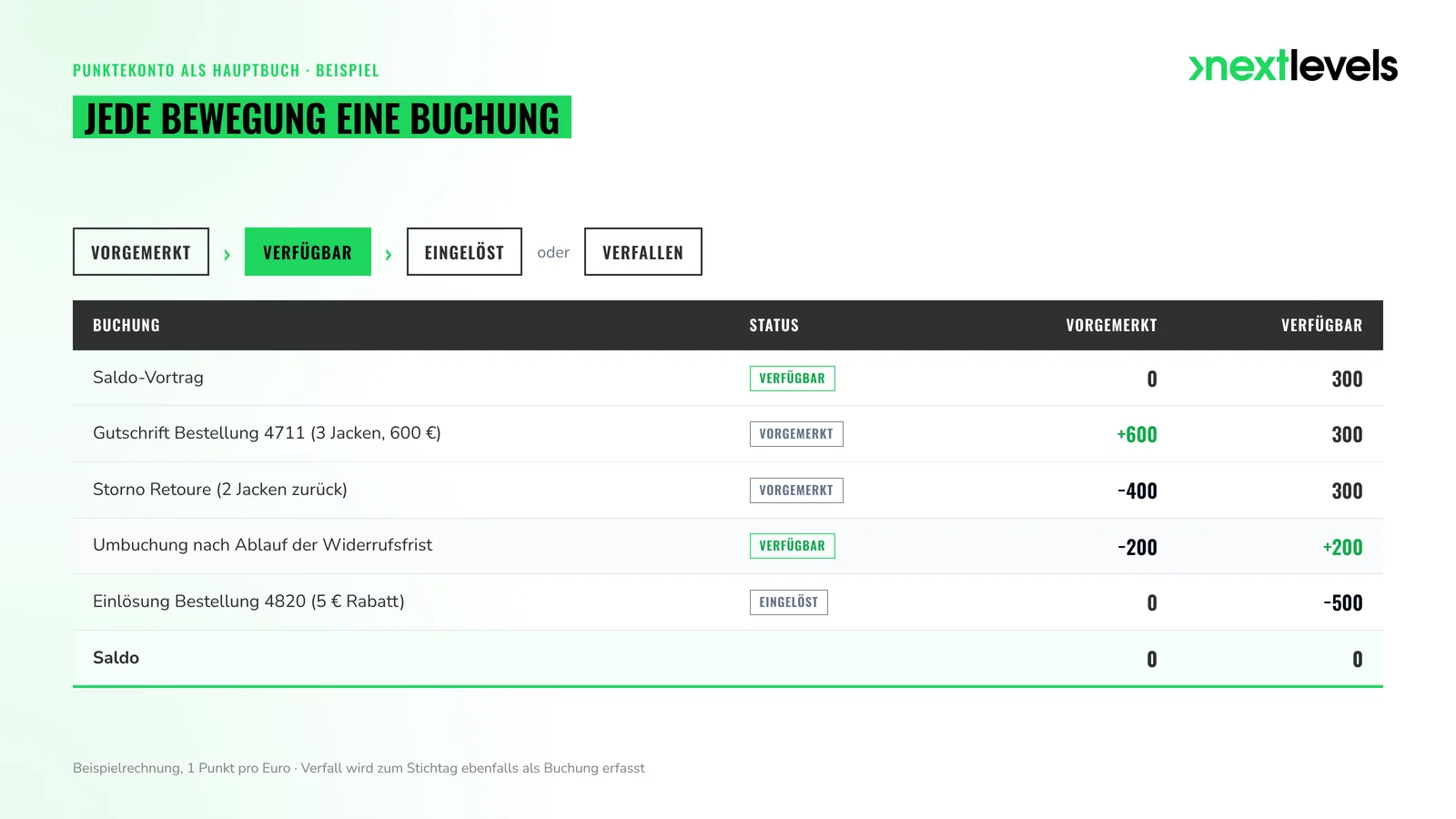
Task: Click the STATUS column header
Action: pos(774,326)
